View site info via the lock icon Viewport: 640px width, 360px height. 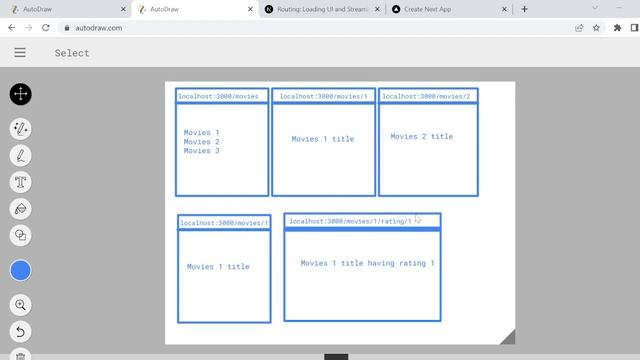point(67,28)
